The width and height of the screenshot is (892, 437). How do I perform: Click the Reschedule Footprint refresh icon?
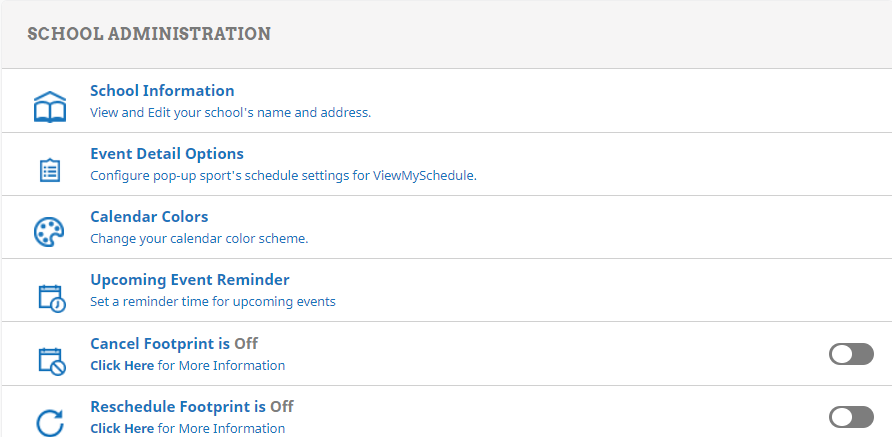click(x=50, y=421)
